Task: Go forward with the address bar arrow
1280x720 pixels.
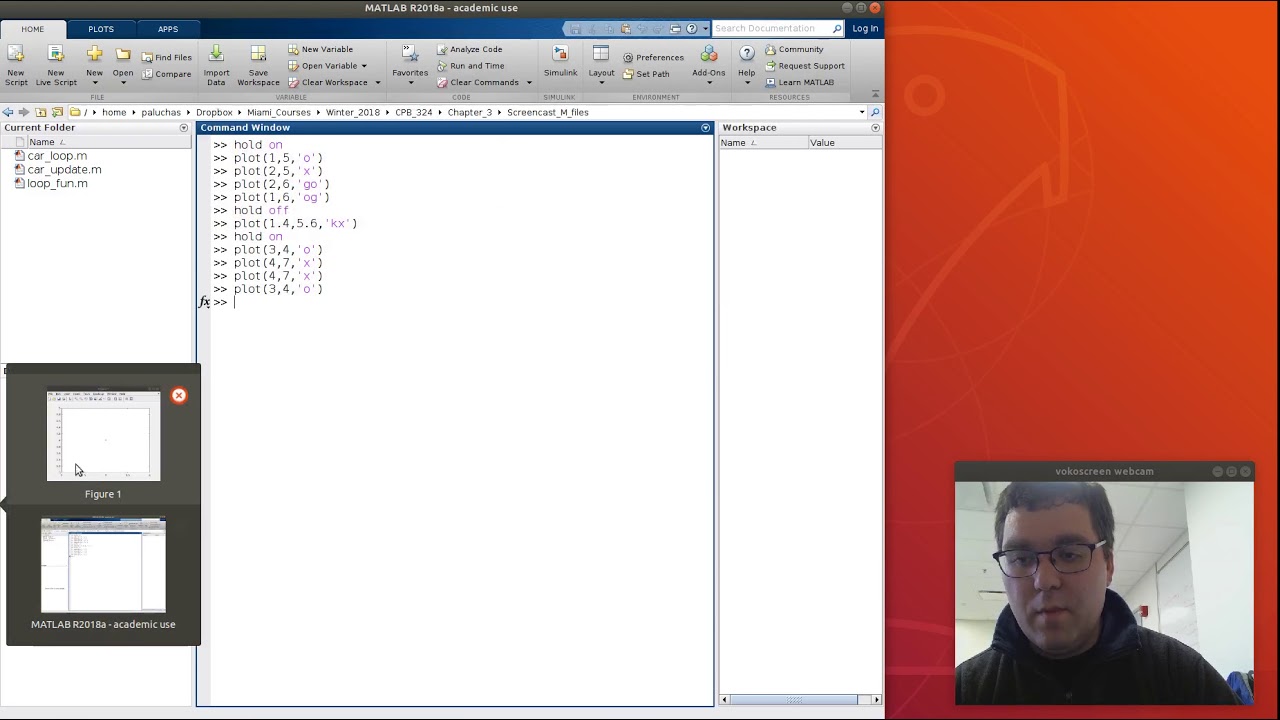Action: 24,112
